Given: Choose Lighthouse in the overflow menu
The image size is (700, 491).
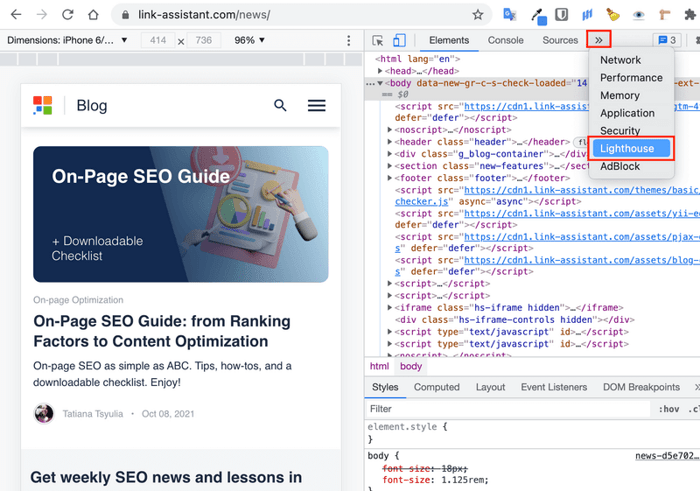Looking at the screenshot, I should tap(631, 149).
